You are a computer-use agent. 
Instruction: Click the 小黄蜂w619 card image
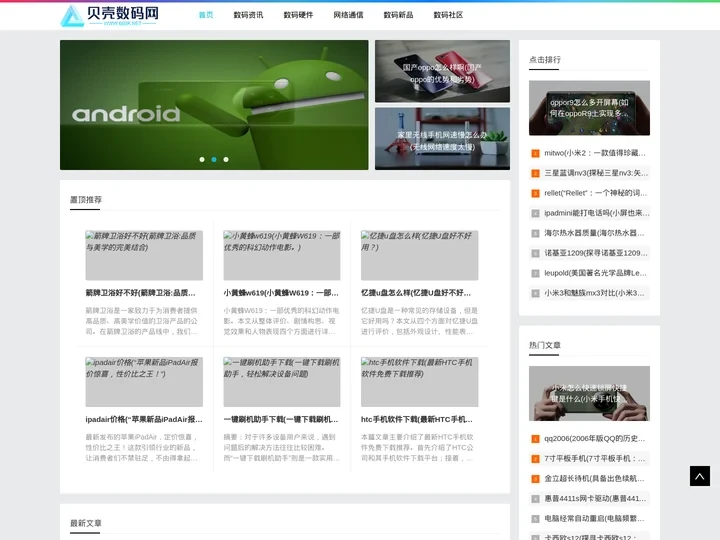pos(282,255)
